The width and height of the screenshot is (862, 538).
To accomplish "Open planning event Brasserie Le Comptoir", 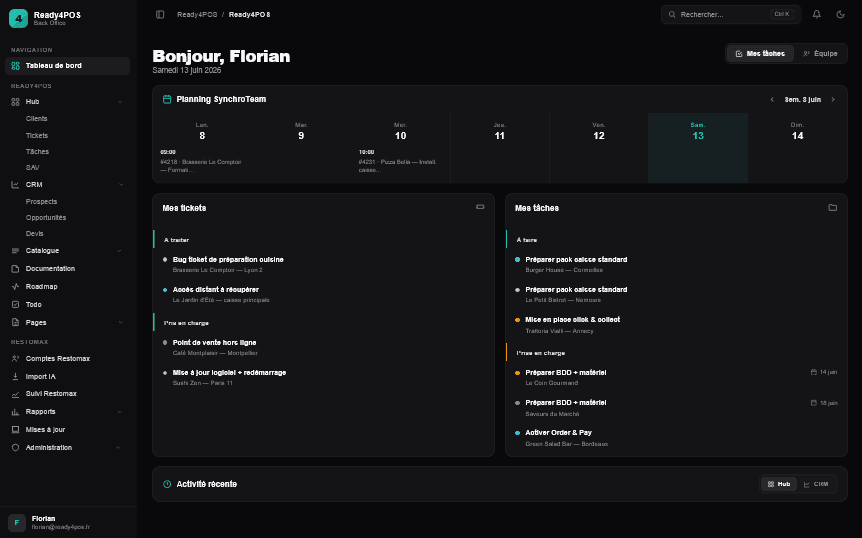I will coord(201,162).
